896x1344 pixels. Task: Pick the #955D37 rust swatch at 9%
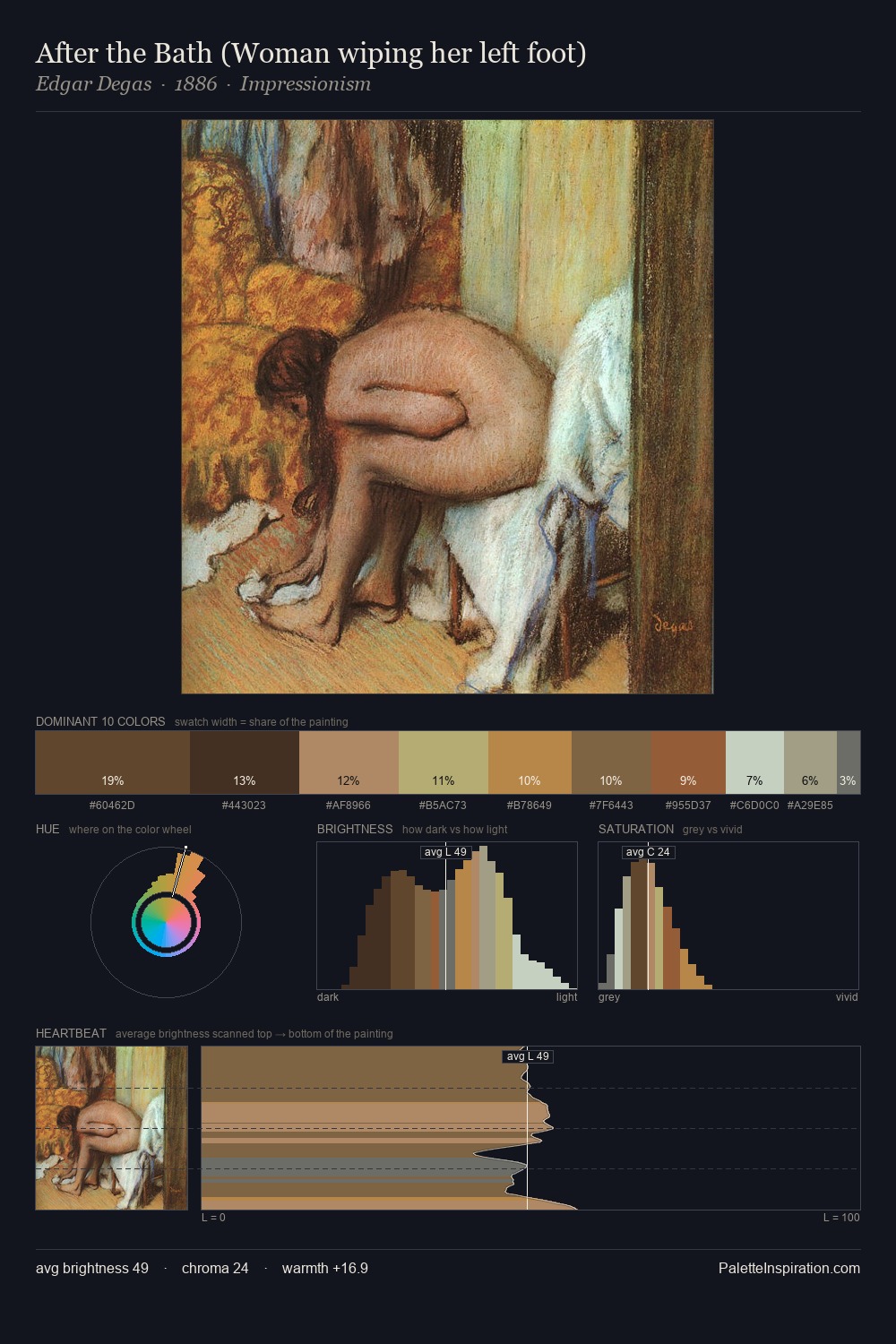(689, 762)
